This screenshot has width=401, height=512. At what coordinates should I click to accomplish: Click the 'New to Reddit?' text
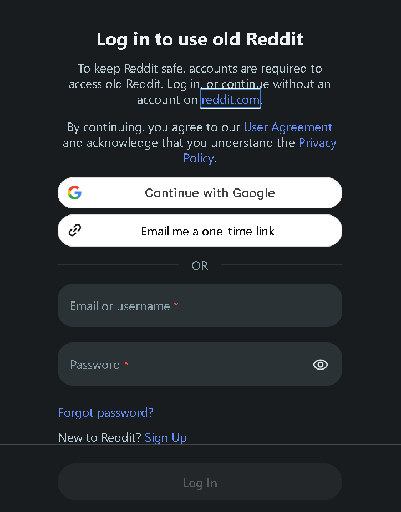[x=100, y=437]
